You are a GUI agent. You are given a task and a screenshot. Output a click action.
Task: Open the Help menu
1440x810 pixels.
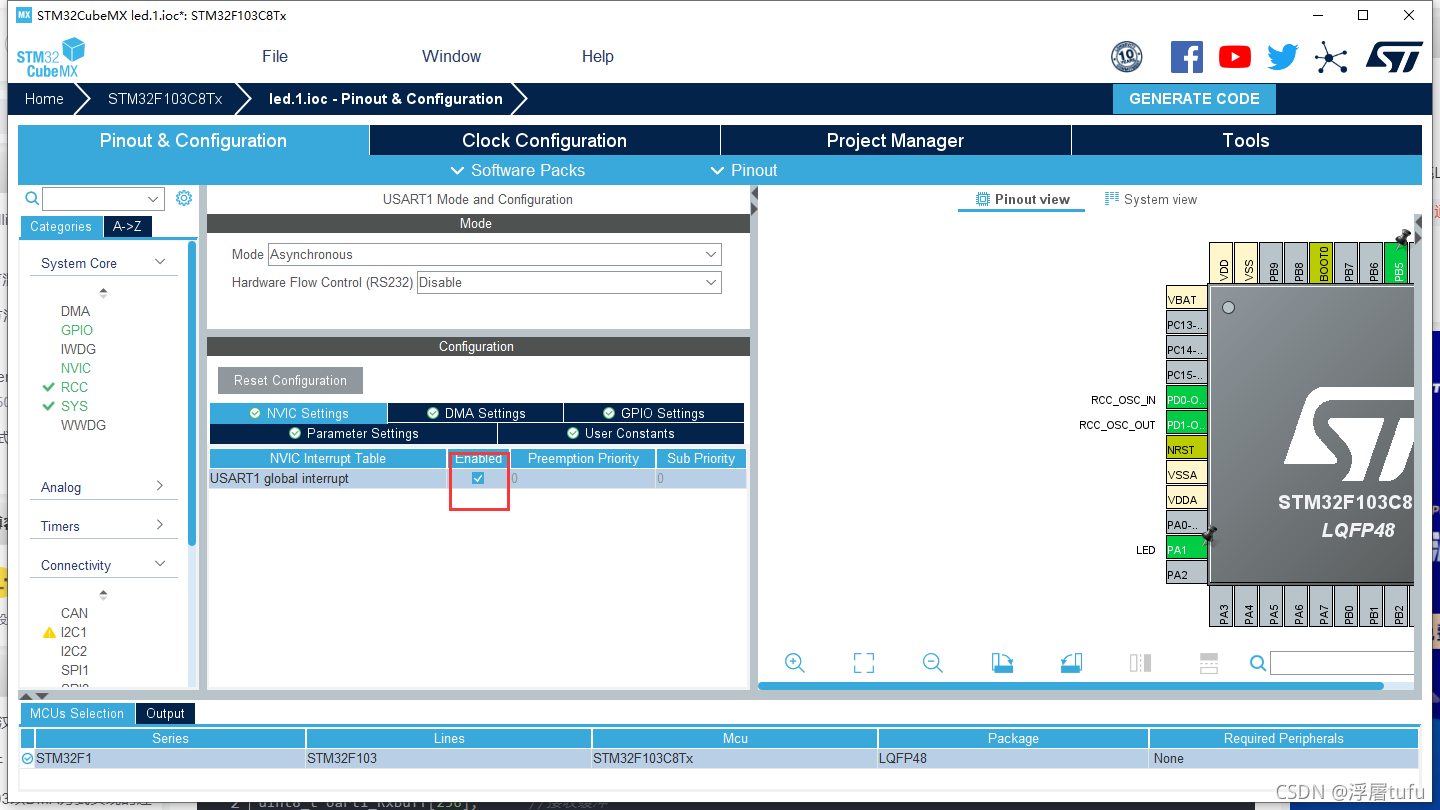tap(597, 56)
